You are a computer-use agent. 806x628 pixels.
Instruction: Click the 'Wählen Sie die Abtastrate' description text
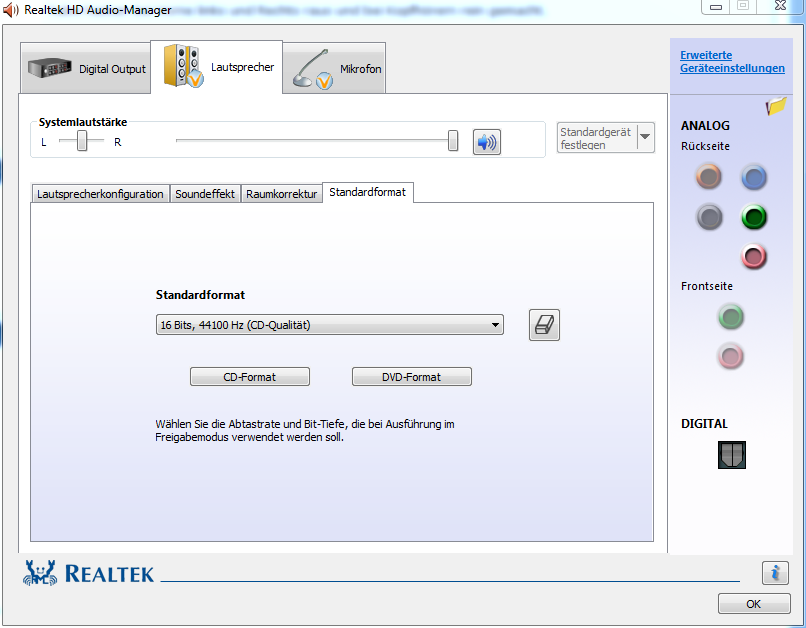[305, 431]
